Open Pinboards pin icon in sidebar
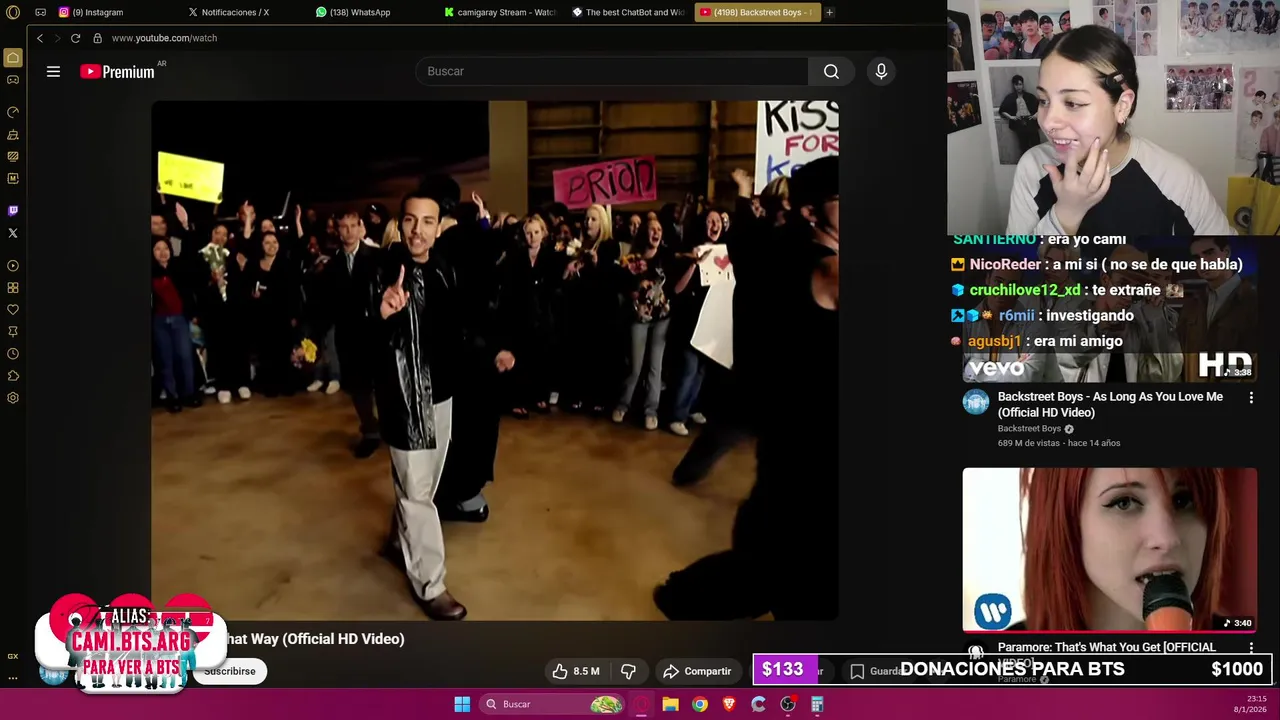Viewport: 1280px width, 720px height. [x=13, y=332]
